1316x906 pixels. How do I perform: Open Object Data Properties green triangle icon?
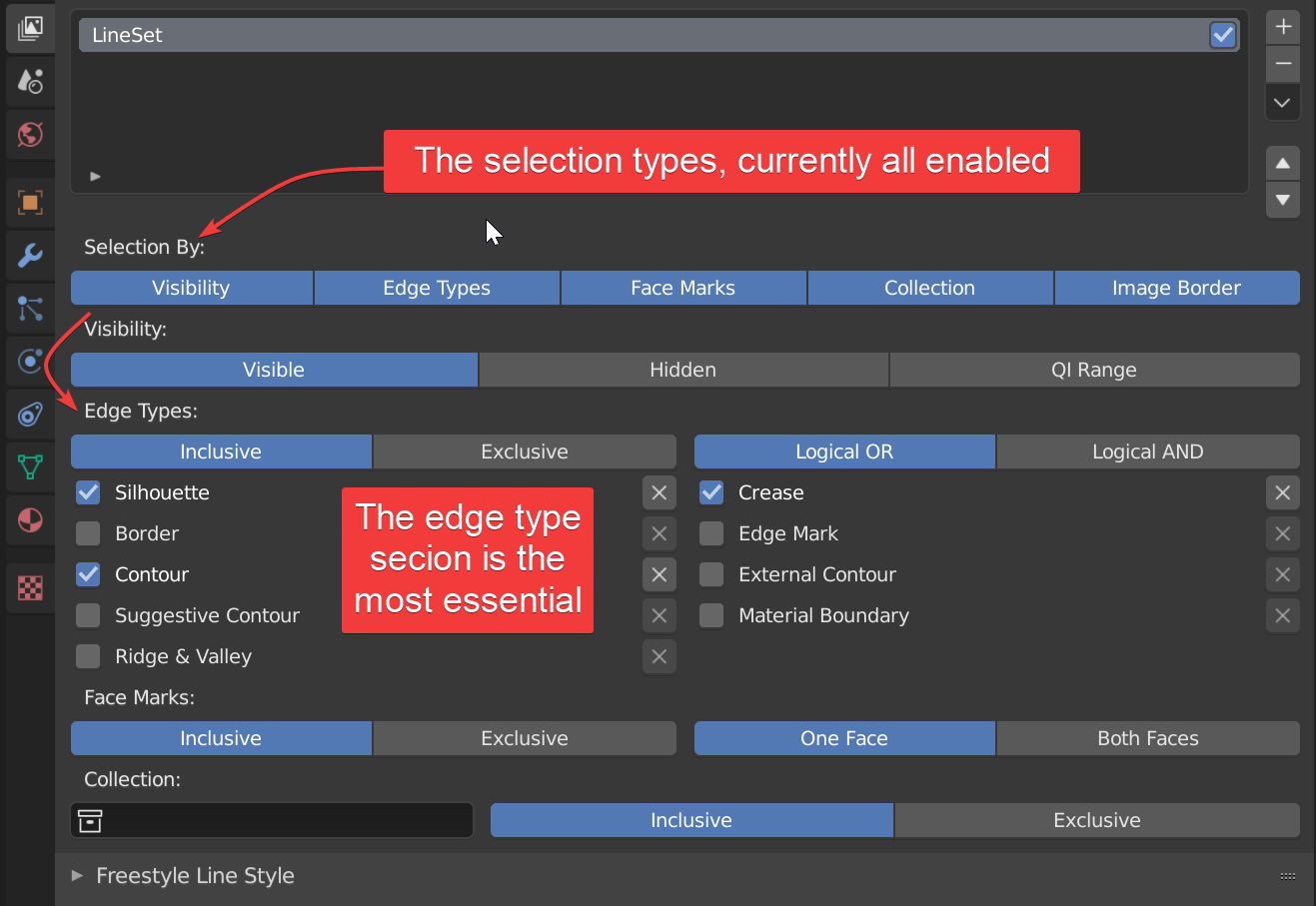[30, 466]
